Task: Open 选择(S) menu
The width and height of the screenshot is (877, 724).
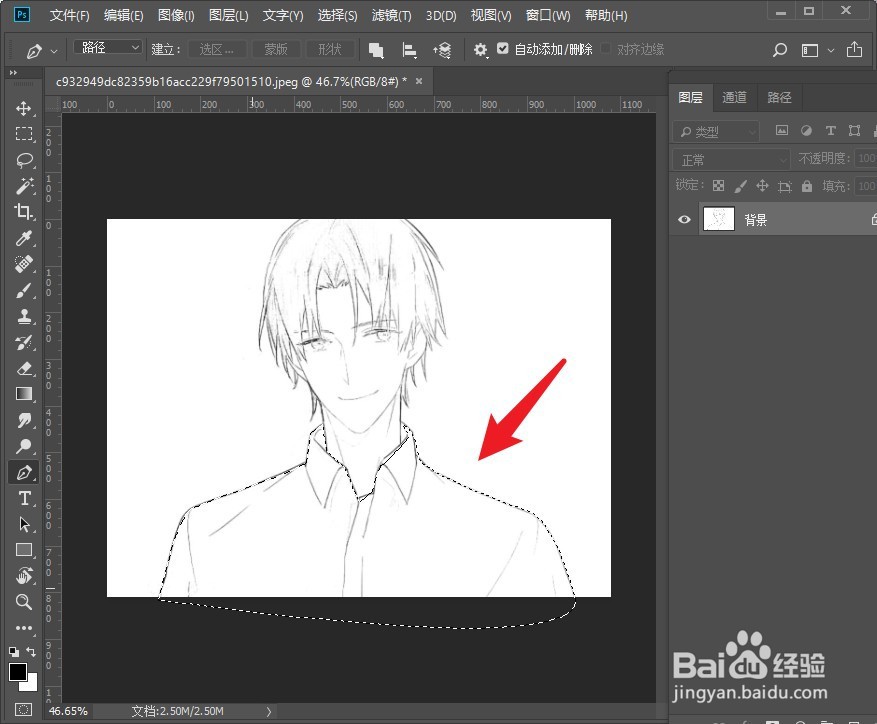Action: (x=337, y=15)
